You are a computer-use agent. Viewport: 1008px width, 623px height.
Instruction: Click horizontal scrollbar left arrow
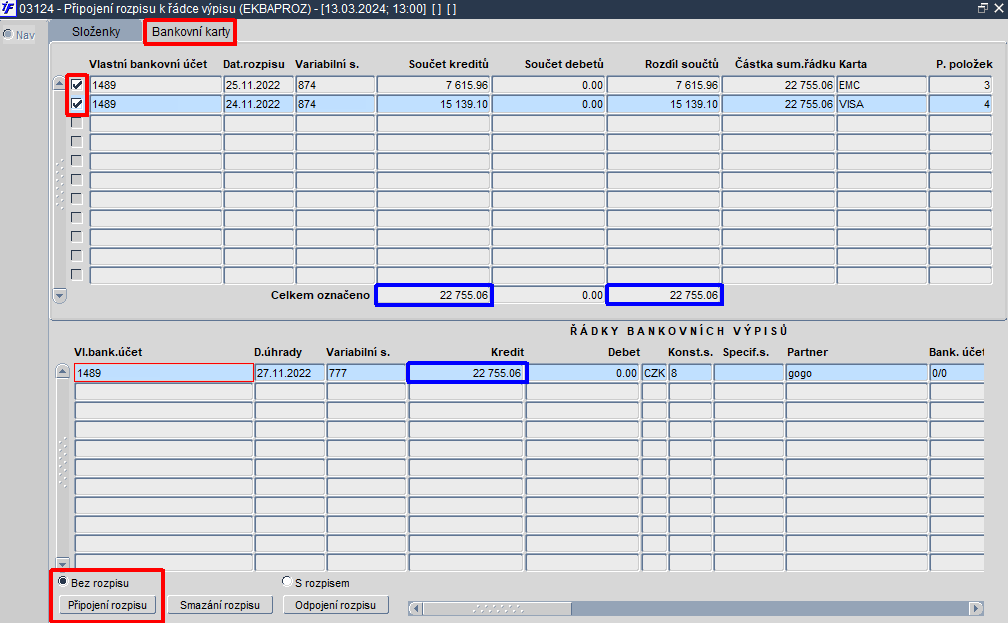click(x=415, y=608)
